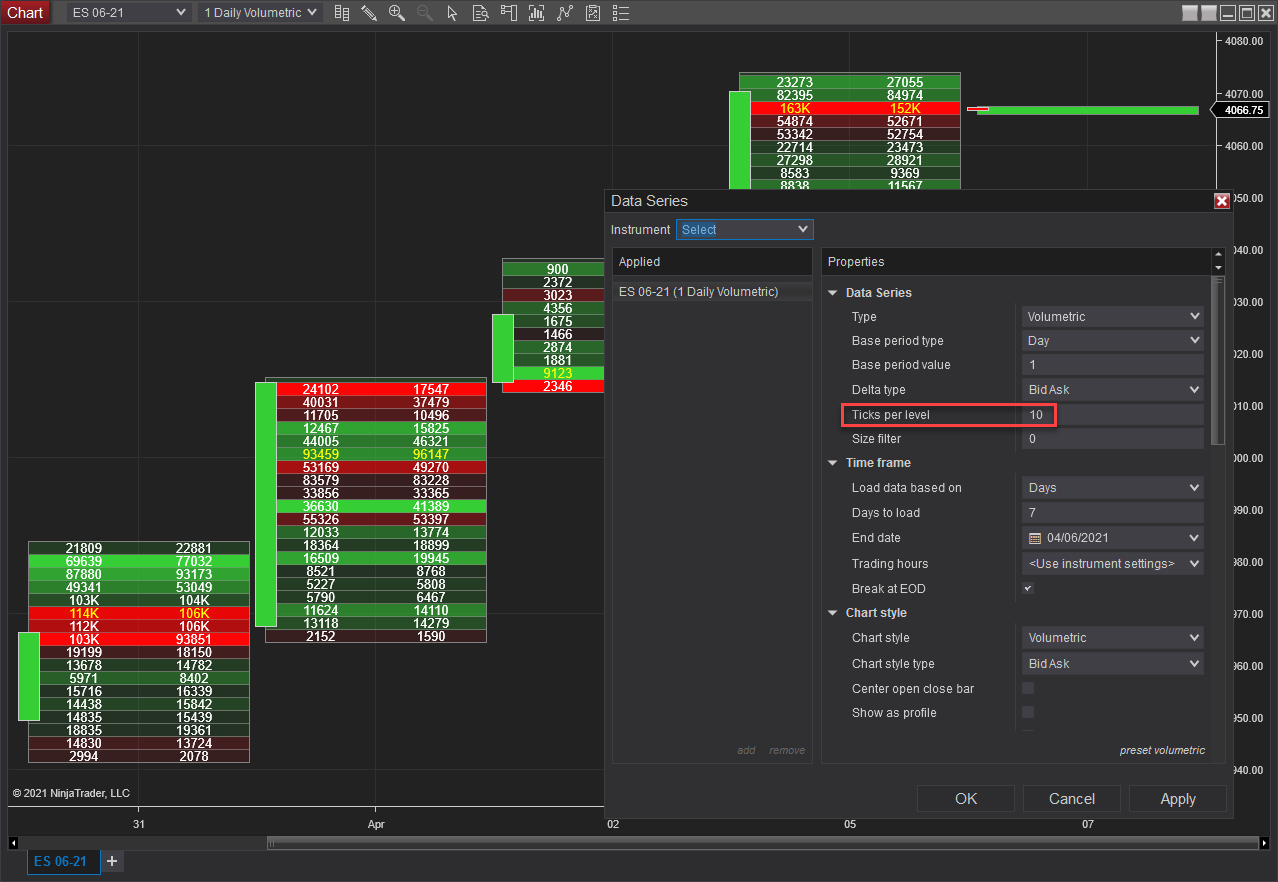The height and width of the screenshot is (882, 1278).
Task: Add a new tab with plus button
Action: pos(112,861)
